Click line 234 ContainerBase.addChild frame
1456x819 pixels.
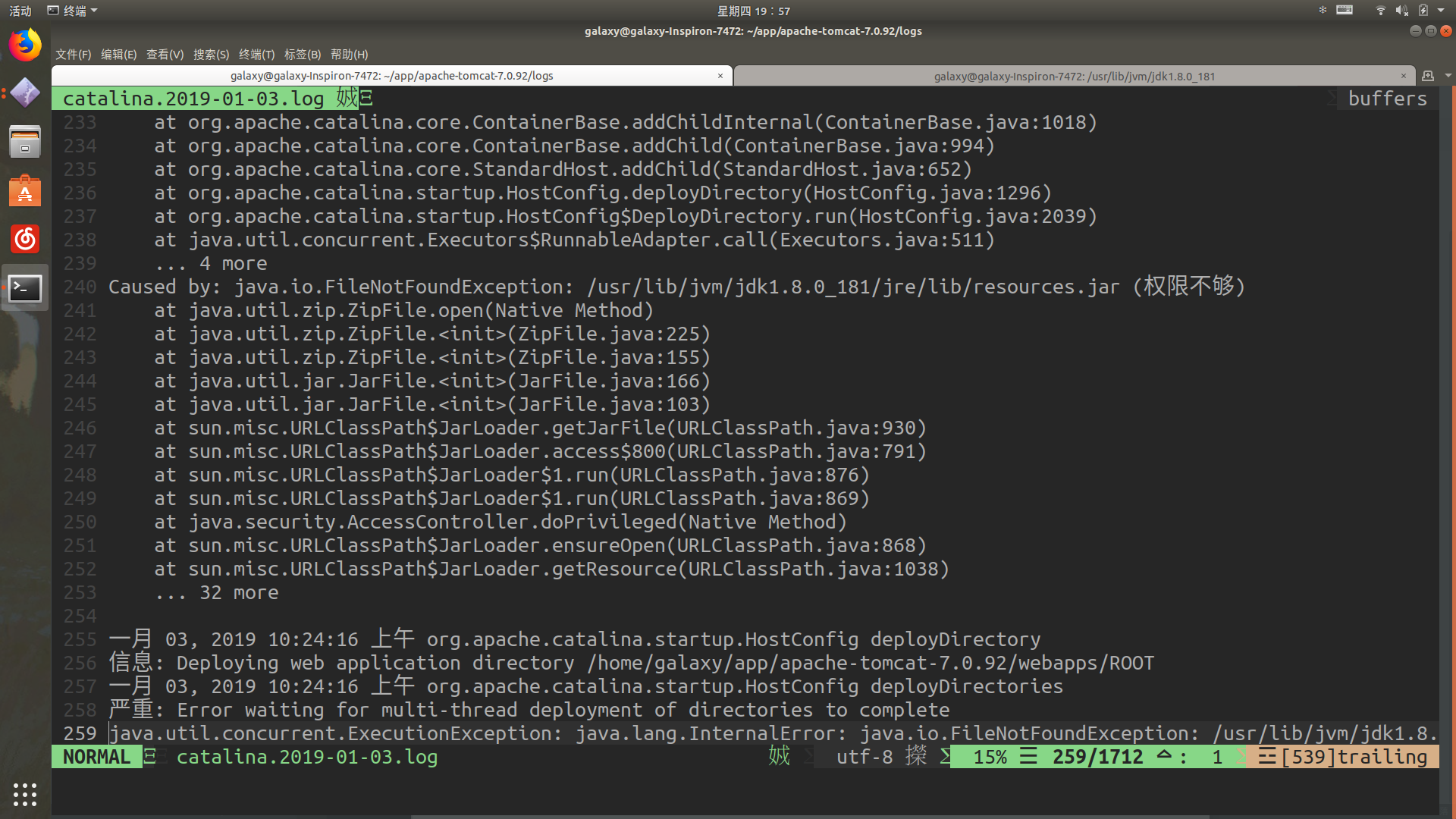pyautogui.click(x=574, y=146)
